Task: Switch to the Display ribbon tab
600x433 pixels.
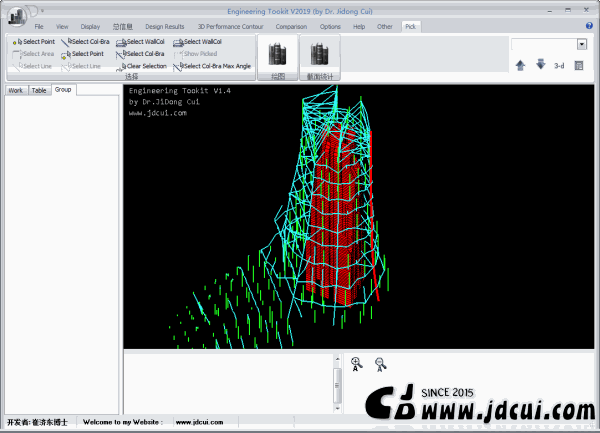Action: [90, 26]
